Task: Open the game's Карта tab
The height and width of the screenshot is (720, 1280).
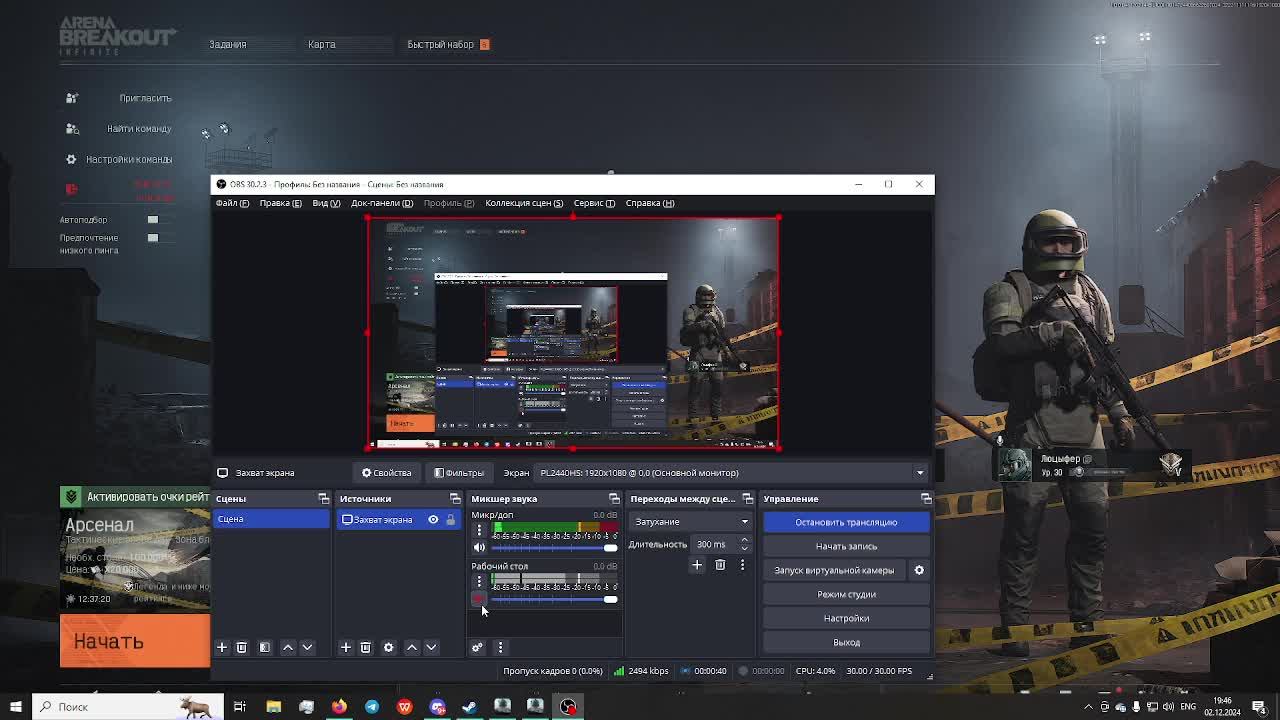Action: click(321, 44)
